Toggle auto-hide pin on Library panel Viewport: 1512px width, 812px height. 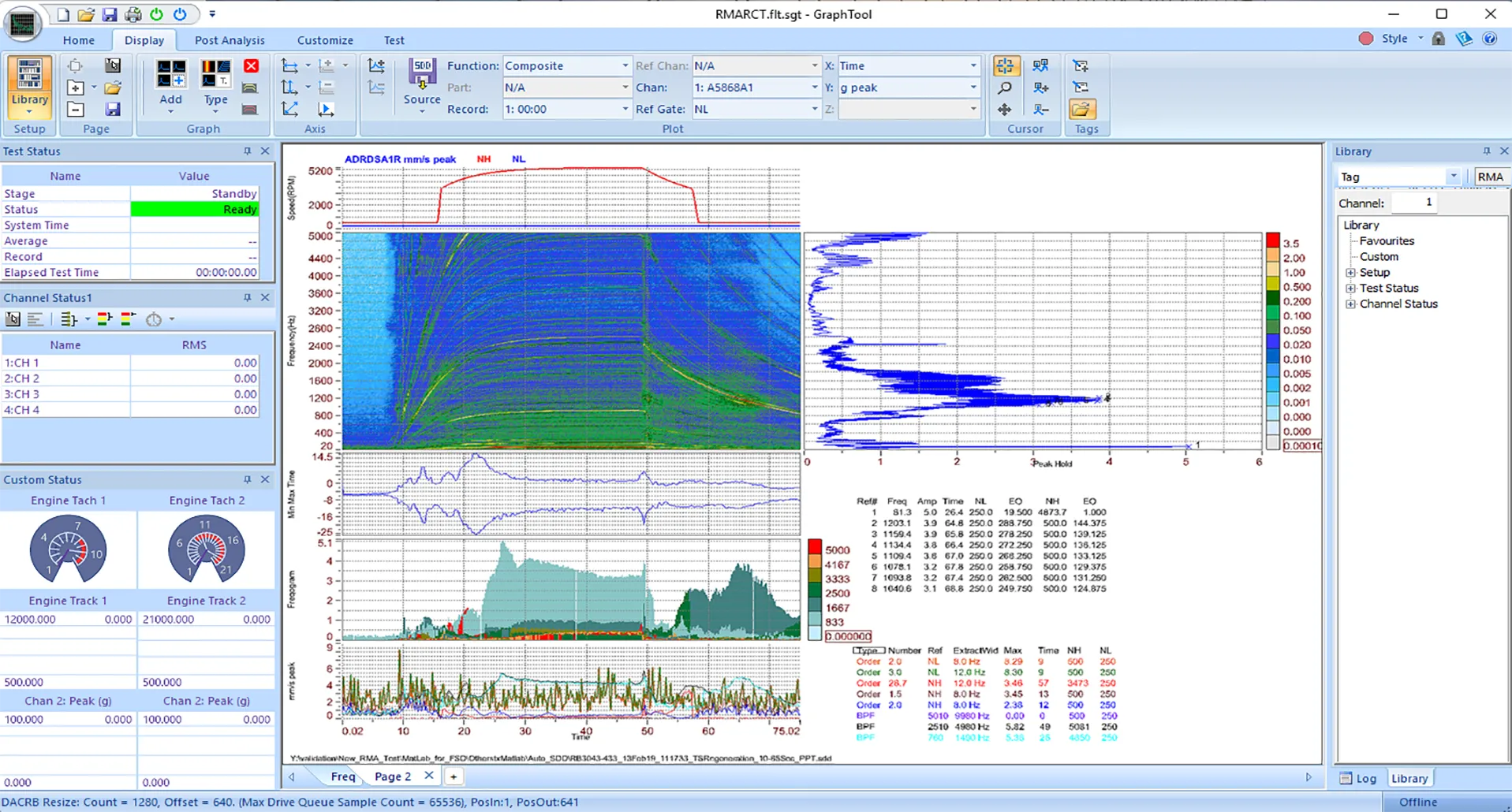(x=1486, y=151)
